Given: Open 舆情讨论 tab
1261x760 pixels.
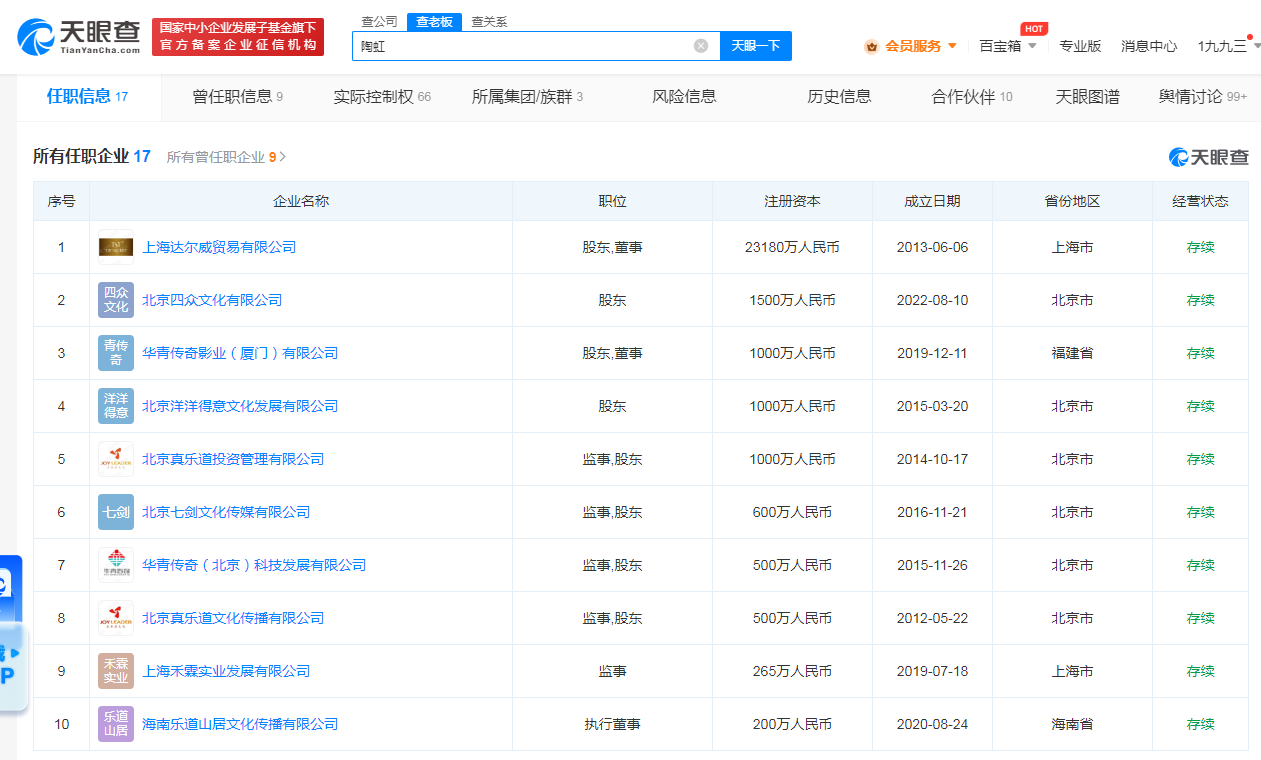Looking at the screenshot, I should [x=1203, y=96].
